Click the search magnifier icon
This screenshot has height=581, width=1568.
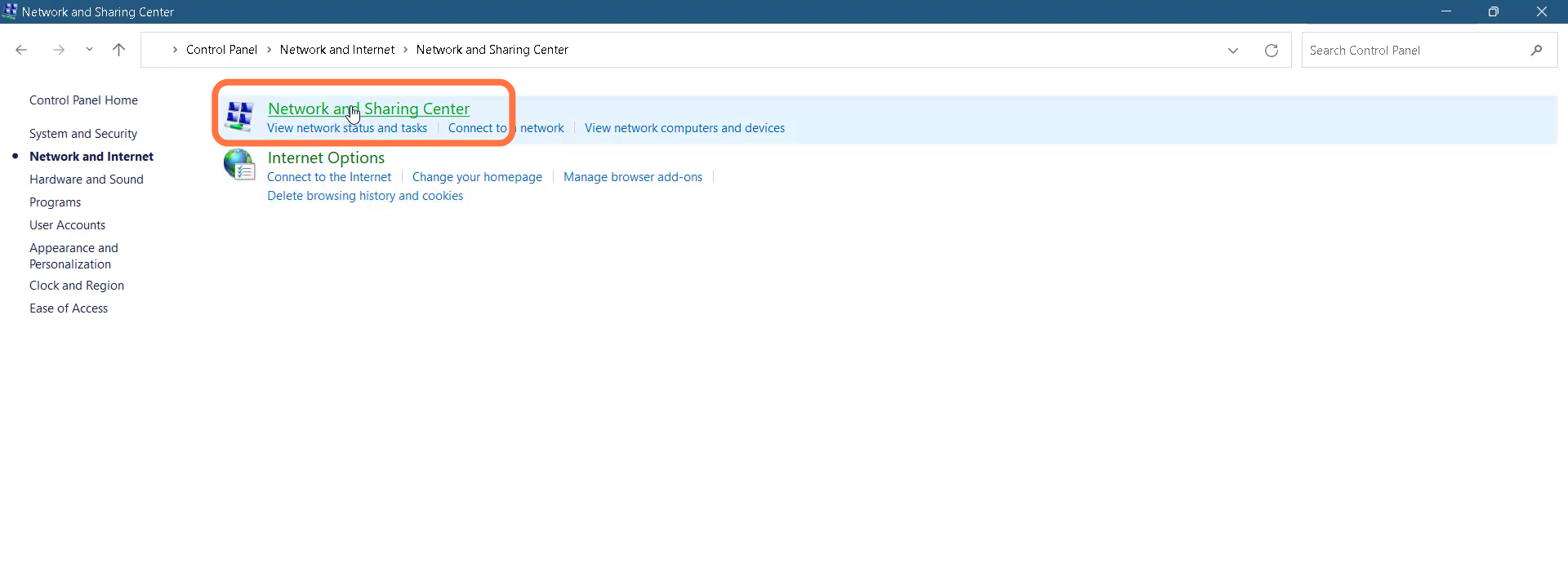1536,51
